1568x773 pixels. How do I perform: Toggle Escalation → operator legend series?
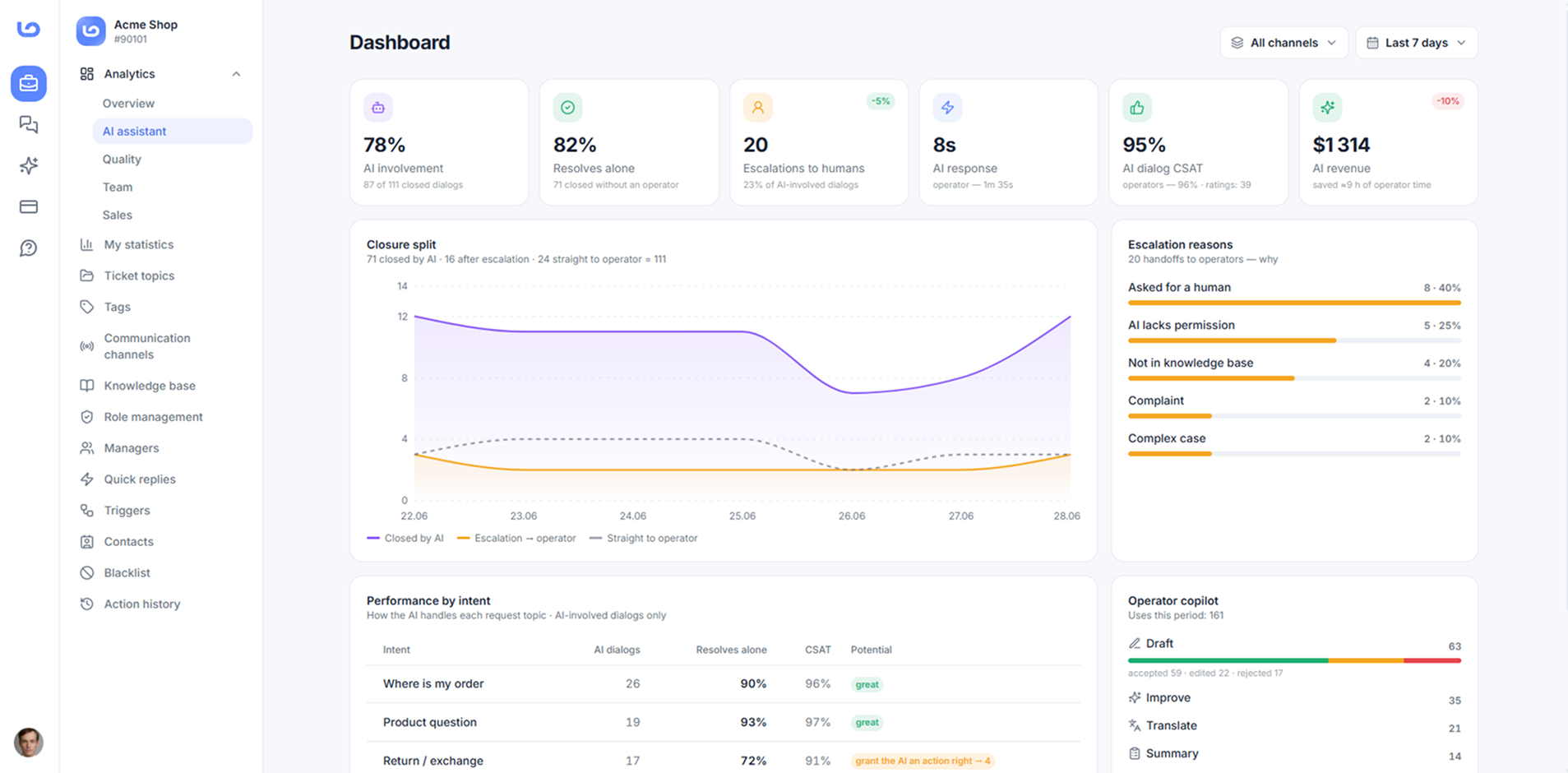(x=516, y=539)
